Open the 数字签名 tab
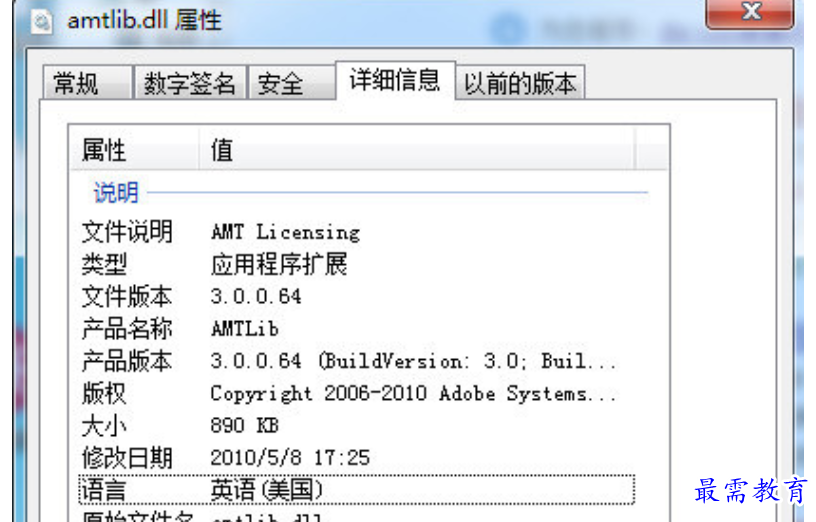The height and width of the screenshot is (522, 816). coord(190,83)
